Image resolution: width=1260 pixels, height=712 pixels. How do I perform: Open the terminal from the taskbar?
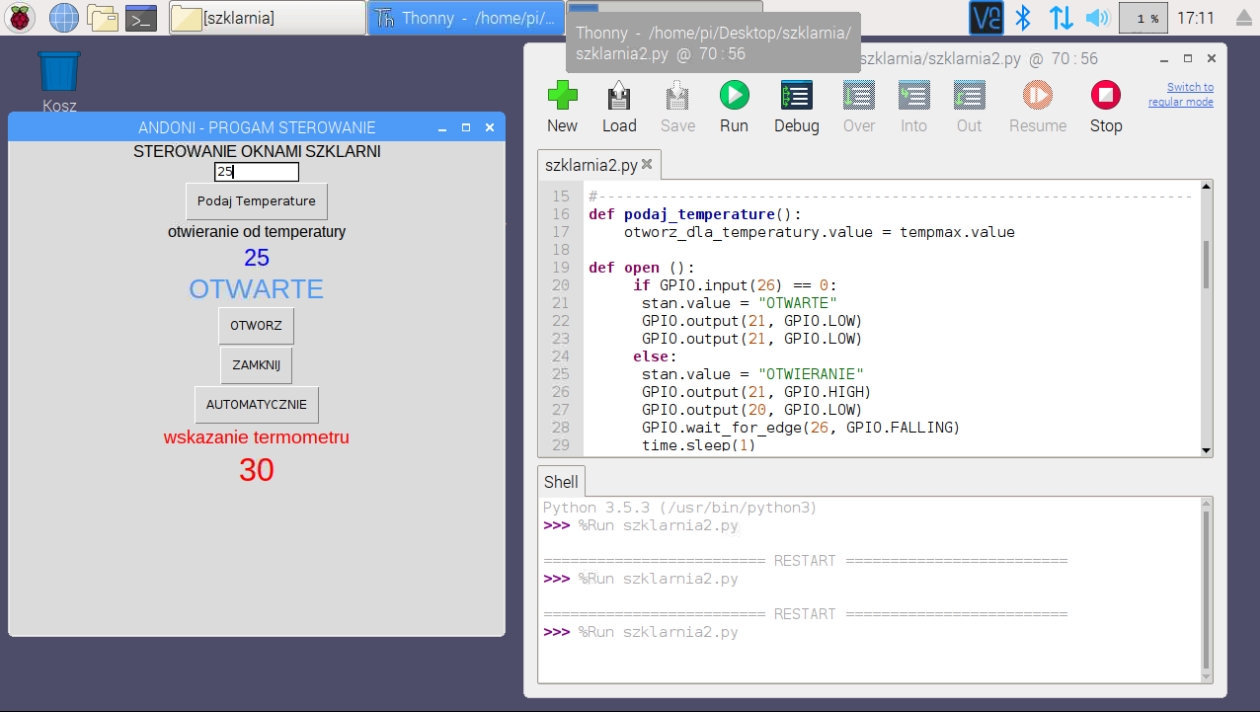click(x=141, y=17)
